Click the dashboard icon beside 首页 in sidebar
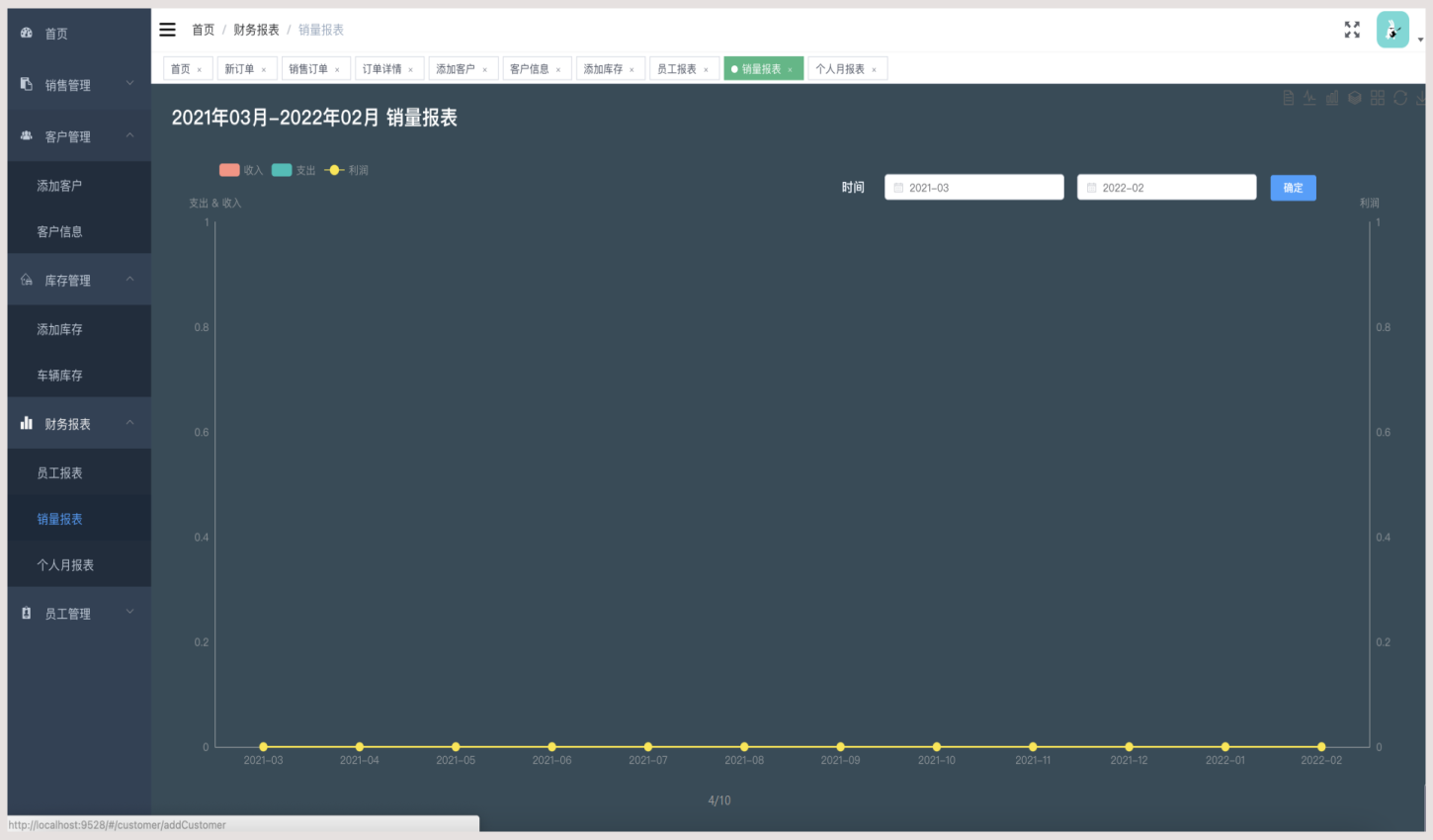This screenshot has width=1433, height=840. [27, 33]
